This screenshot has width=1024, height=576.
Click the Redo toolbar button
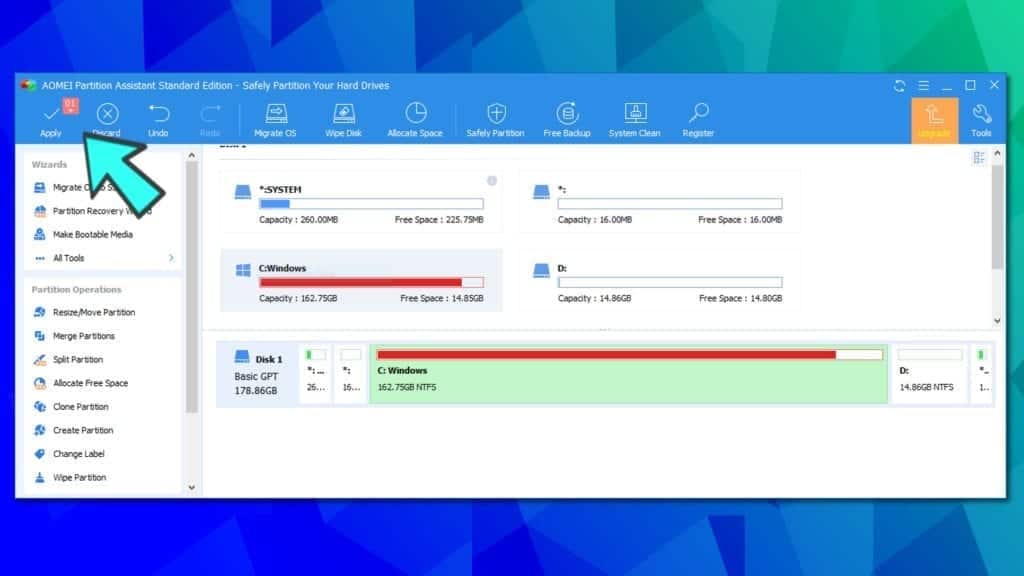click(x=210, y=120)
